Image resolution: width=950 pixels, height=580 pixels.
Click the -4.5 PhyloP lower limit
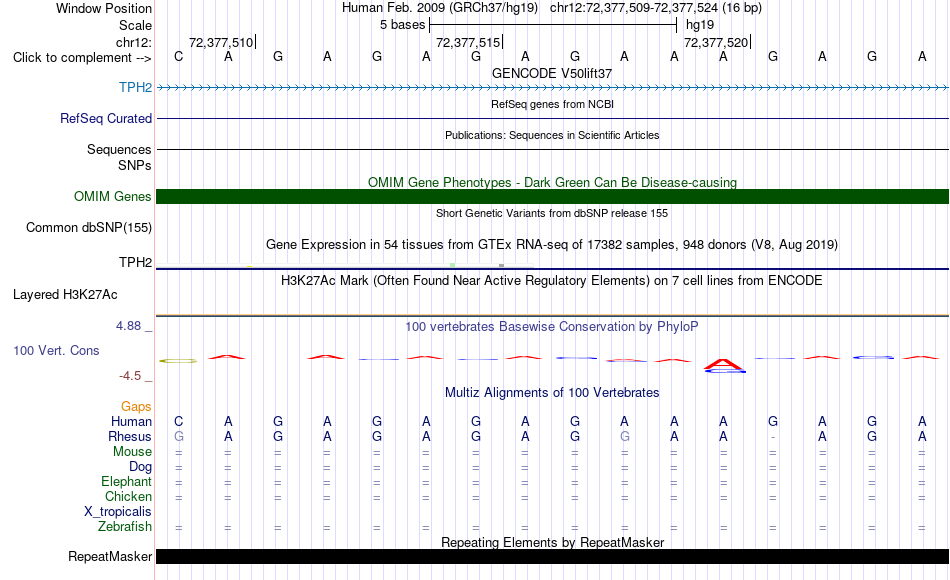click(x=130, y=376)
